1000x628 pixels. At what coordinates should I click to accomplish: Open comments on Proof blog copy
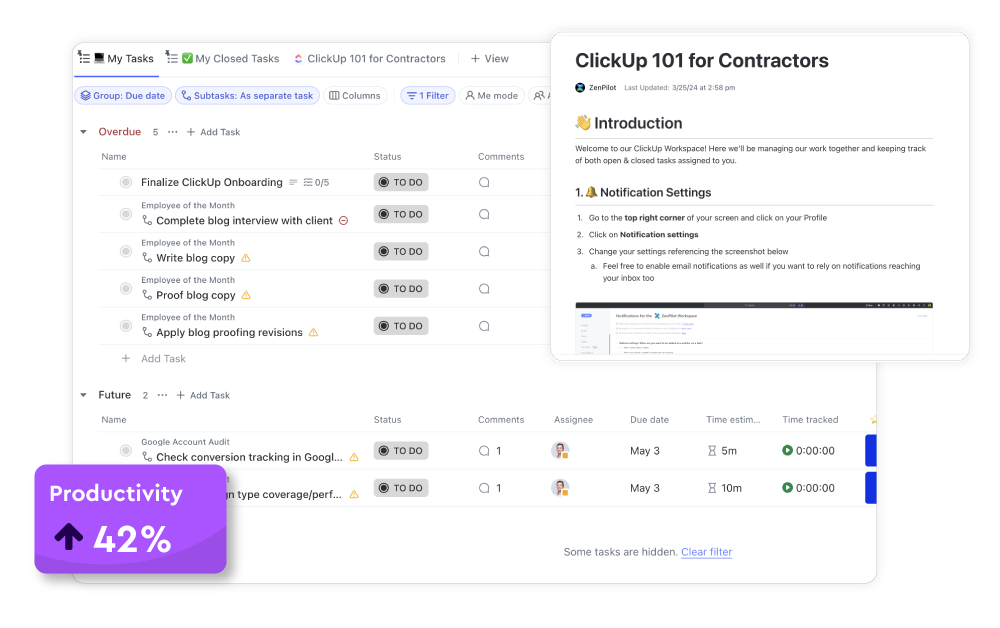(x=484, y=289)
